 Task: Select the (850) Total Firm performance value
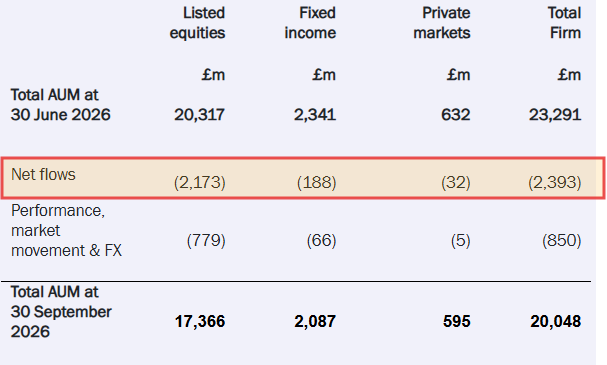pyautogui.click(x=562, y=240)
